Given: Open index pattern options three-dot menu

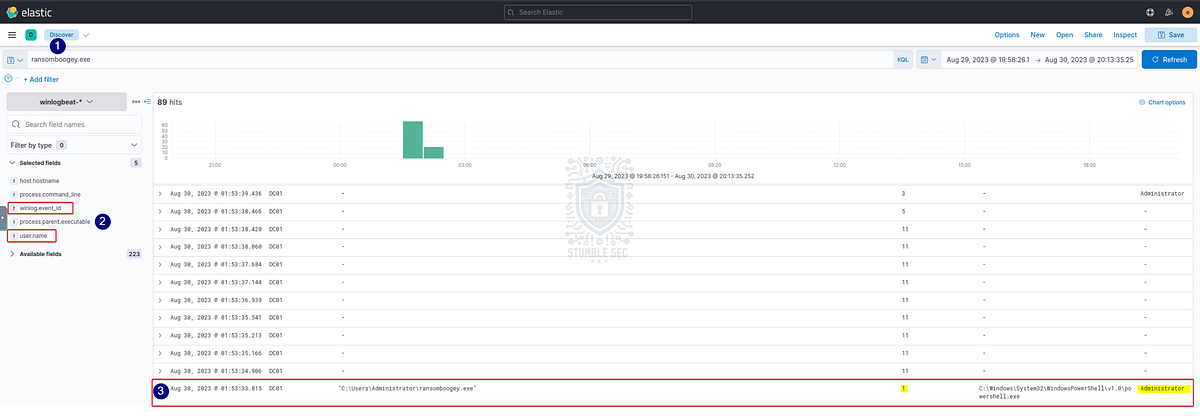Looking at the screenshot, I should (136, 102).
